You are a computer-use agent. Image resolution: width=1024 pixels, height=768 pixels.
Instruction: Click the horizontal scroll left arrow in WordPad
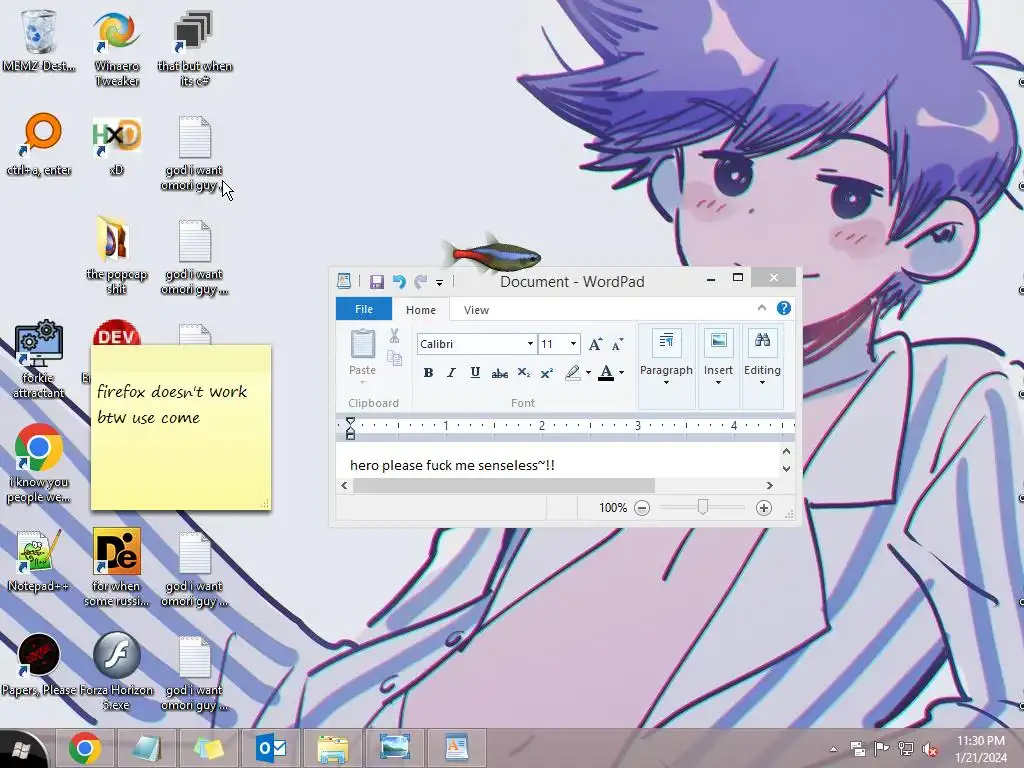pyautogui.click(x=344, y=485)
